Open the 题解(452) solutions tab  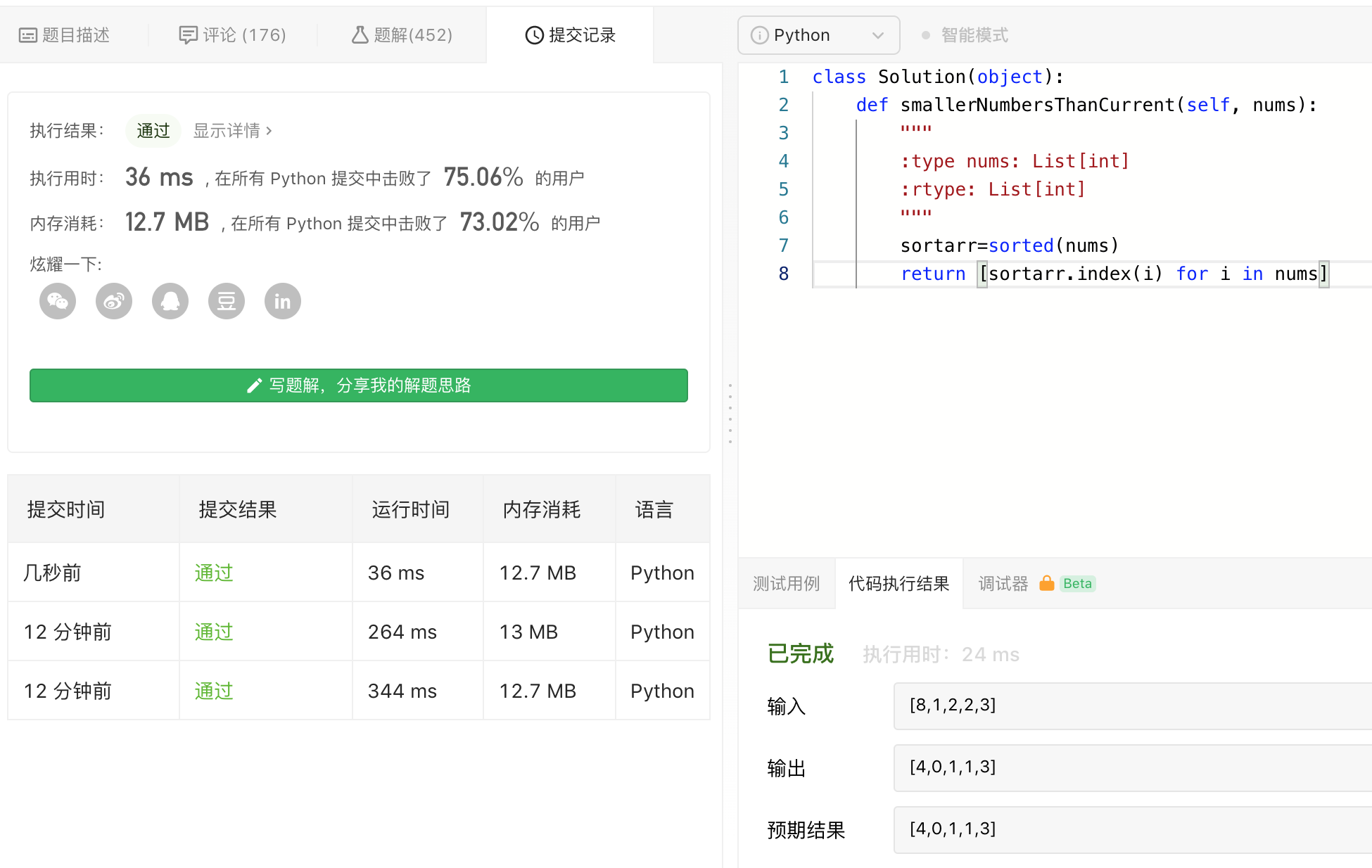click(x=402, y=35)
